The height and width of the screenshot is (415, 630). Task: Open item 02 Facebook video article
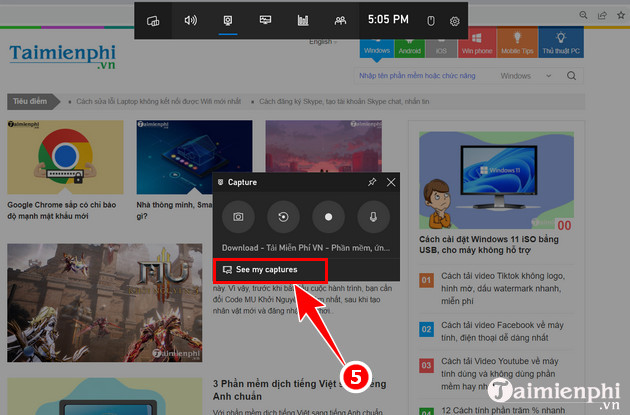pos(502,331)
